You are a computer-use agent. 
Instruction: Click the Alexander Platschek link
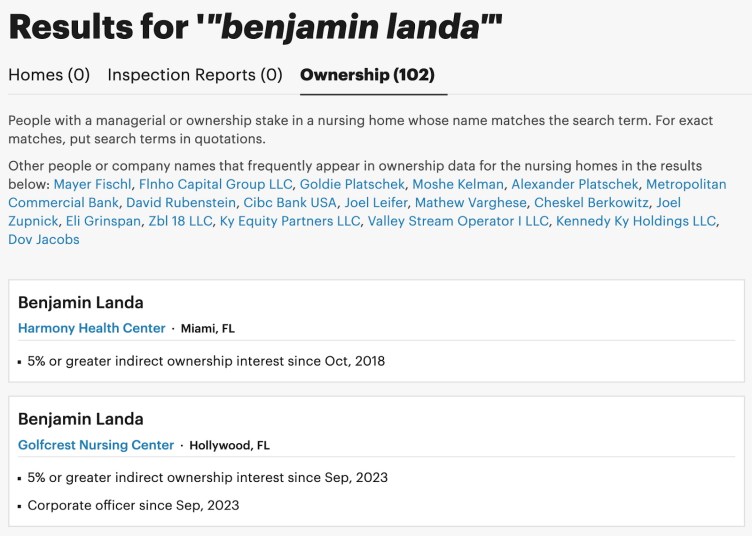pos(574,184)
